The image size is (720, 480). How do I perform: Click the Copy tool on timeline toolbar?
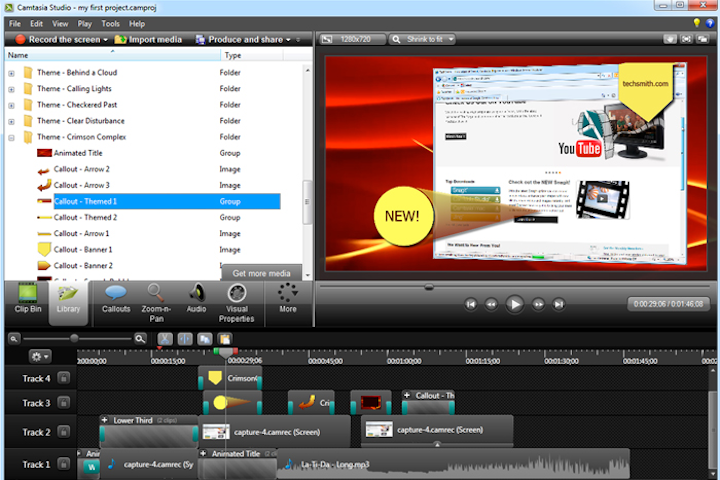point(205,339)
